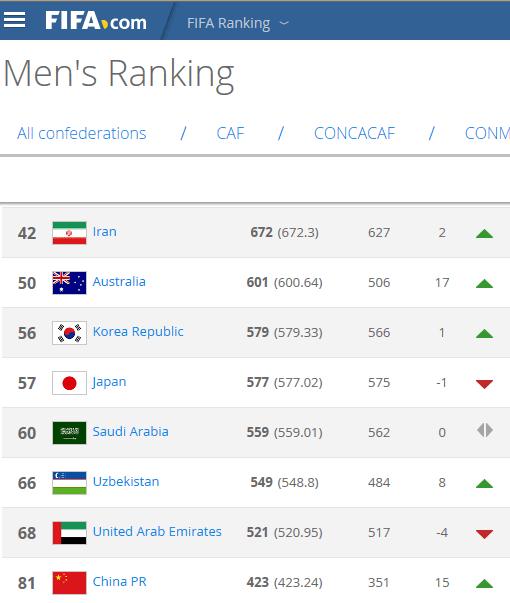
Task: Open the Uzbekistan team link
Action: (x=126, y=482)
